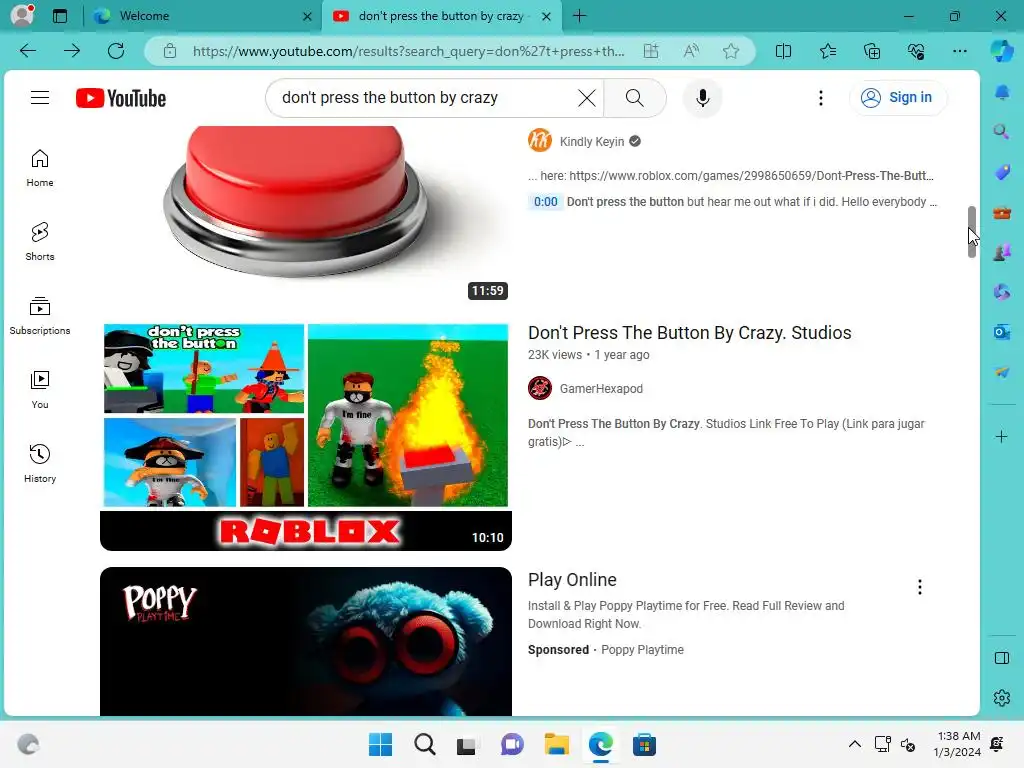This screenshot has width=1024, height=768.
Task: Open Tools briefcase in Edge sidebar
Action: [1002, 212]
